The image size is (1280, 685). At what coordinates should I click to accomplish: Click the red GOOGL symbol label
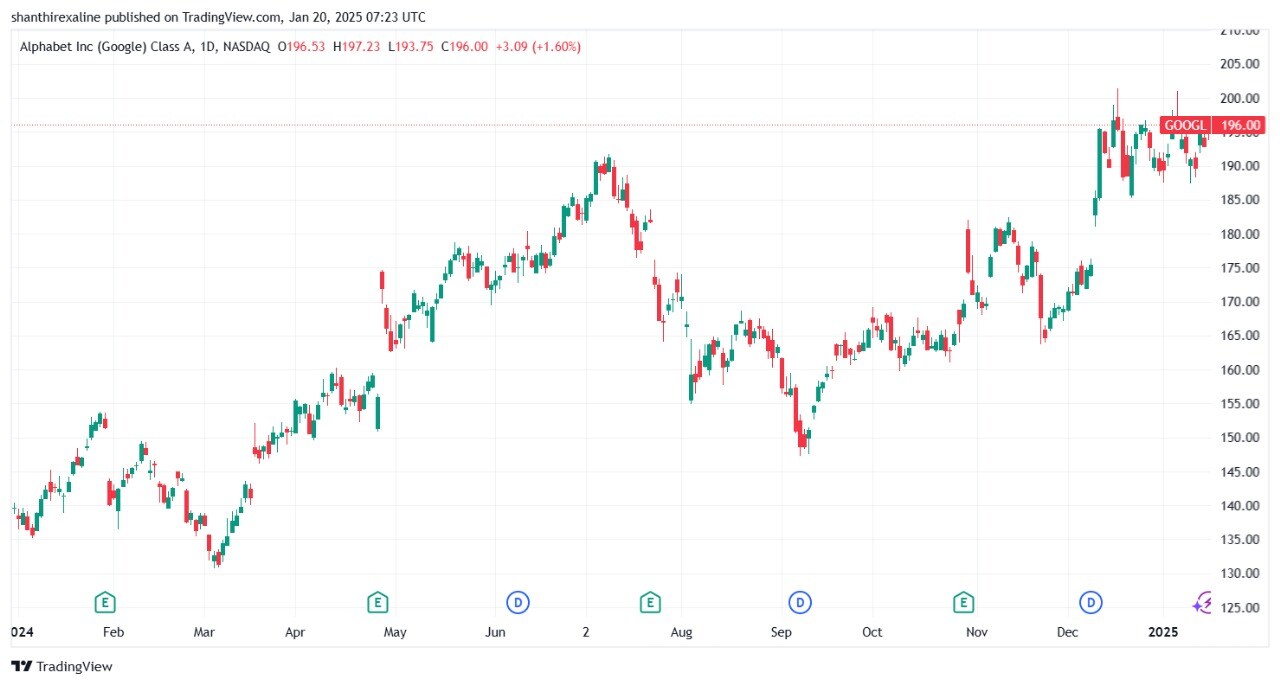[1184, 125]
